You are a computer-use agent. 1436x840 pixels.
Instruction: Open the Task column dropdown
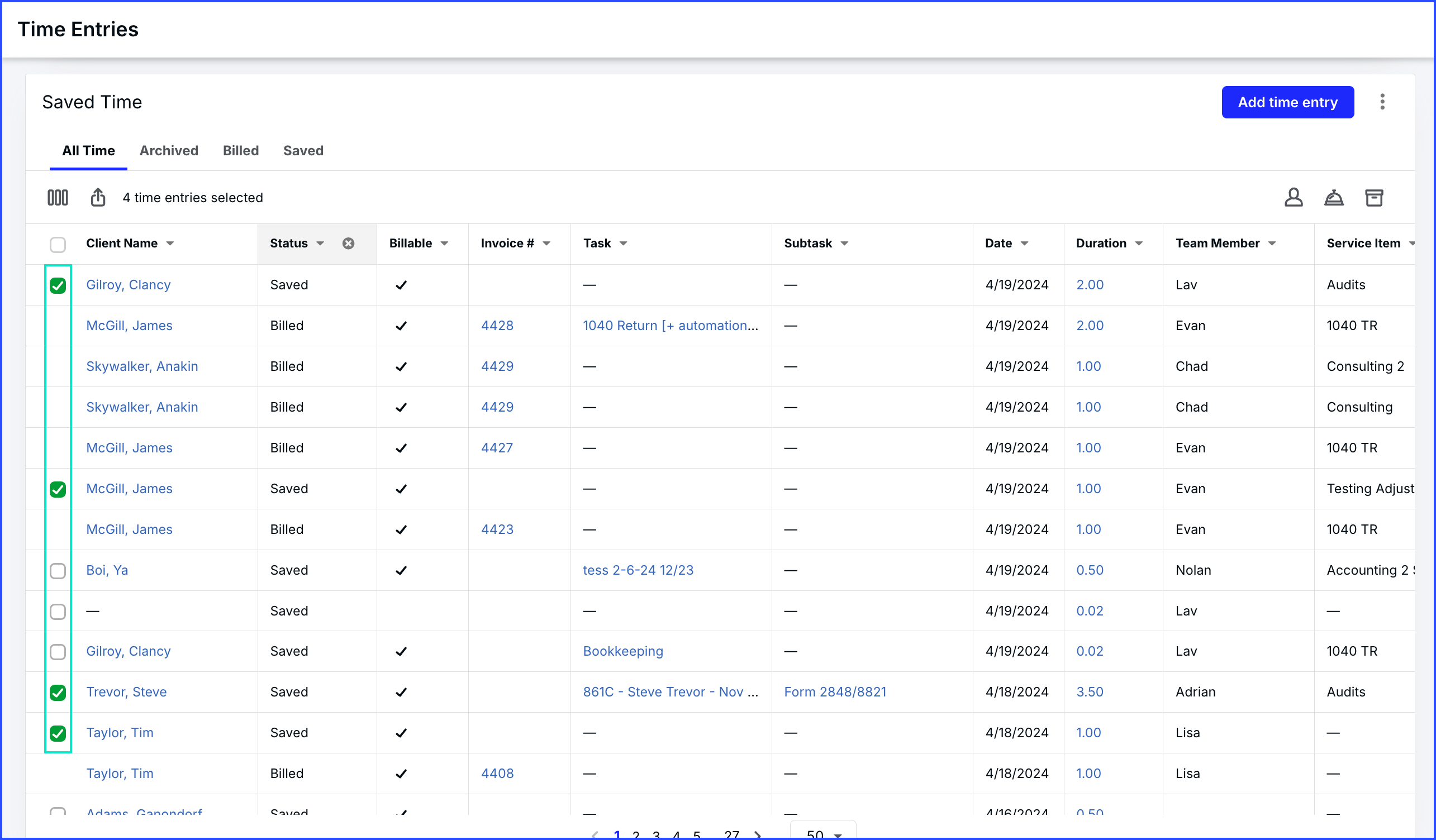[624, 244]
